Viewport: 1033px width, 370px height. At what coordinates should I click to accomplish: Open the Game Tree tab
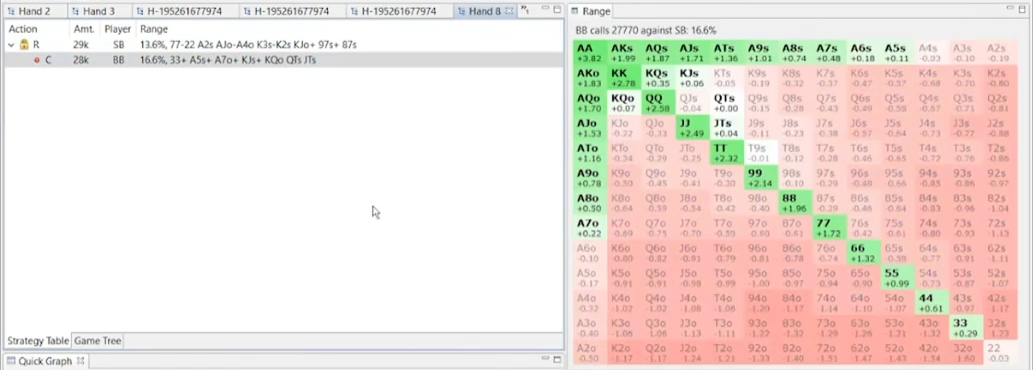[97, 341]
